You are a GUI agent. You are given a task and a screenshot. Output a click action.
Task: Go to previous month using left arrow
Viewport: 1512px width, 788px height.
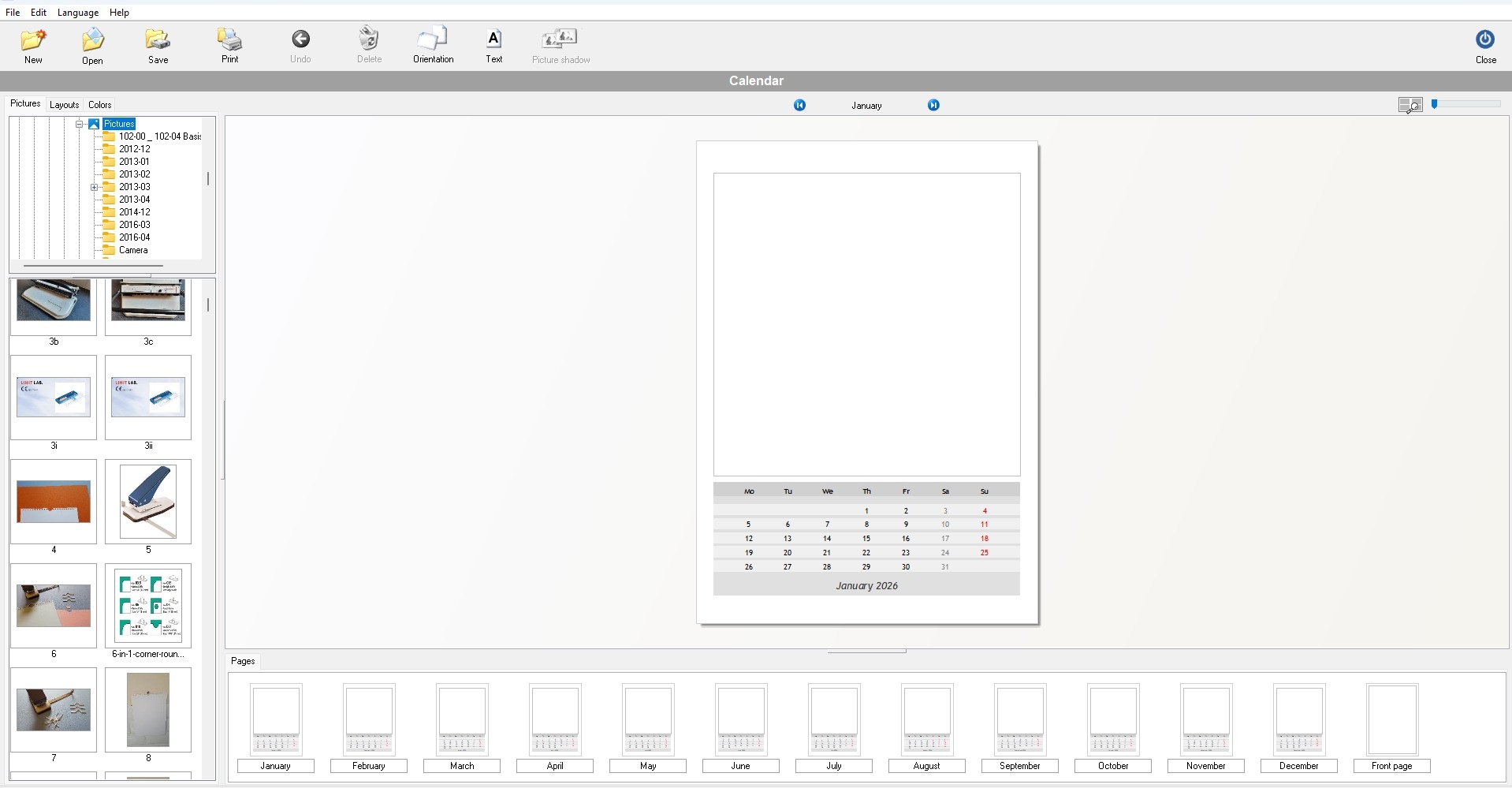point(799,105)
